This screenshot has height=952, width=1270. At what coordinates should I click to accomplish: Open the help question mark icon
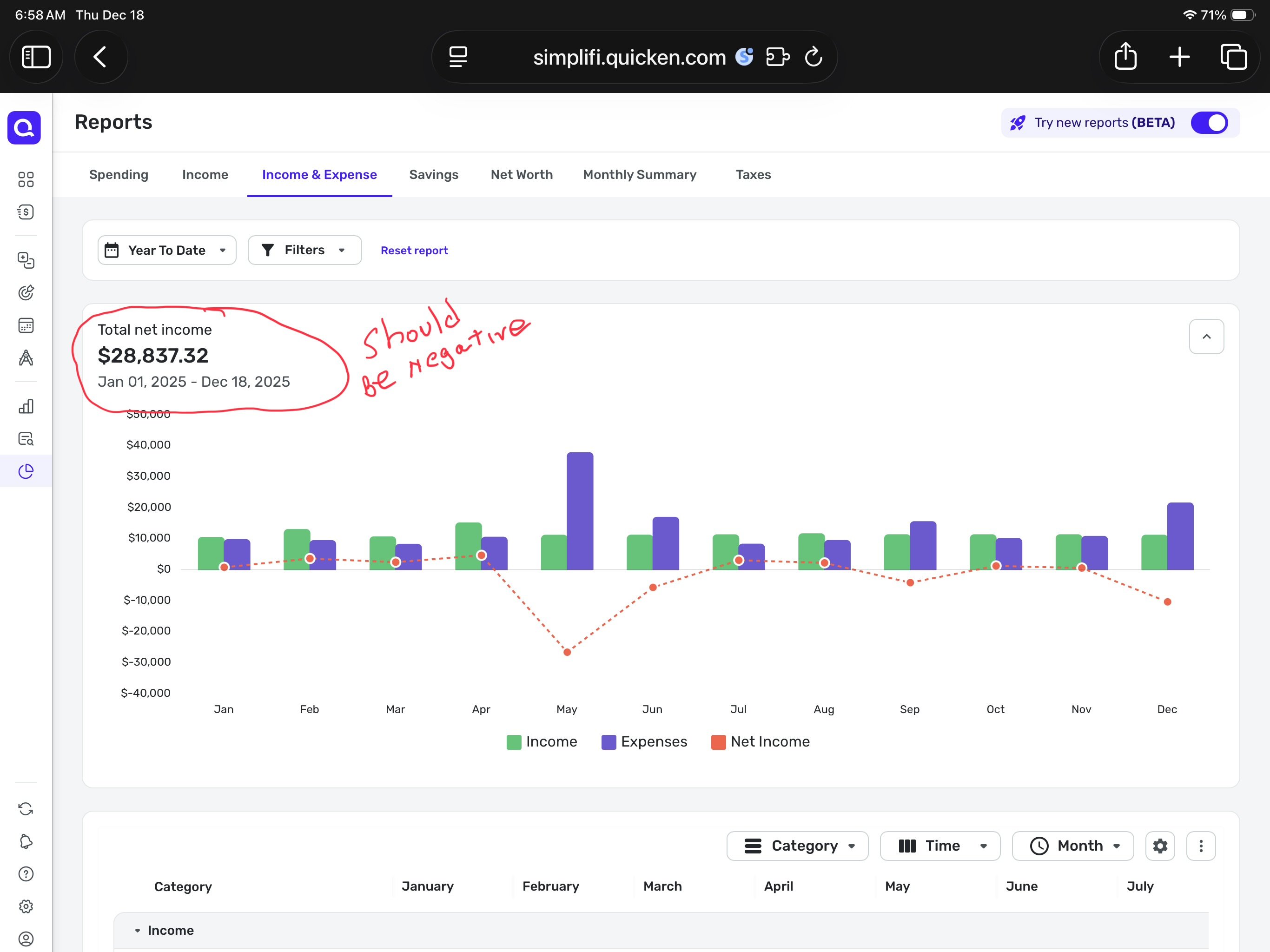click(x=26, y=874)
